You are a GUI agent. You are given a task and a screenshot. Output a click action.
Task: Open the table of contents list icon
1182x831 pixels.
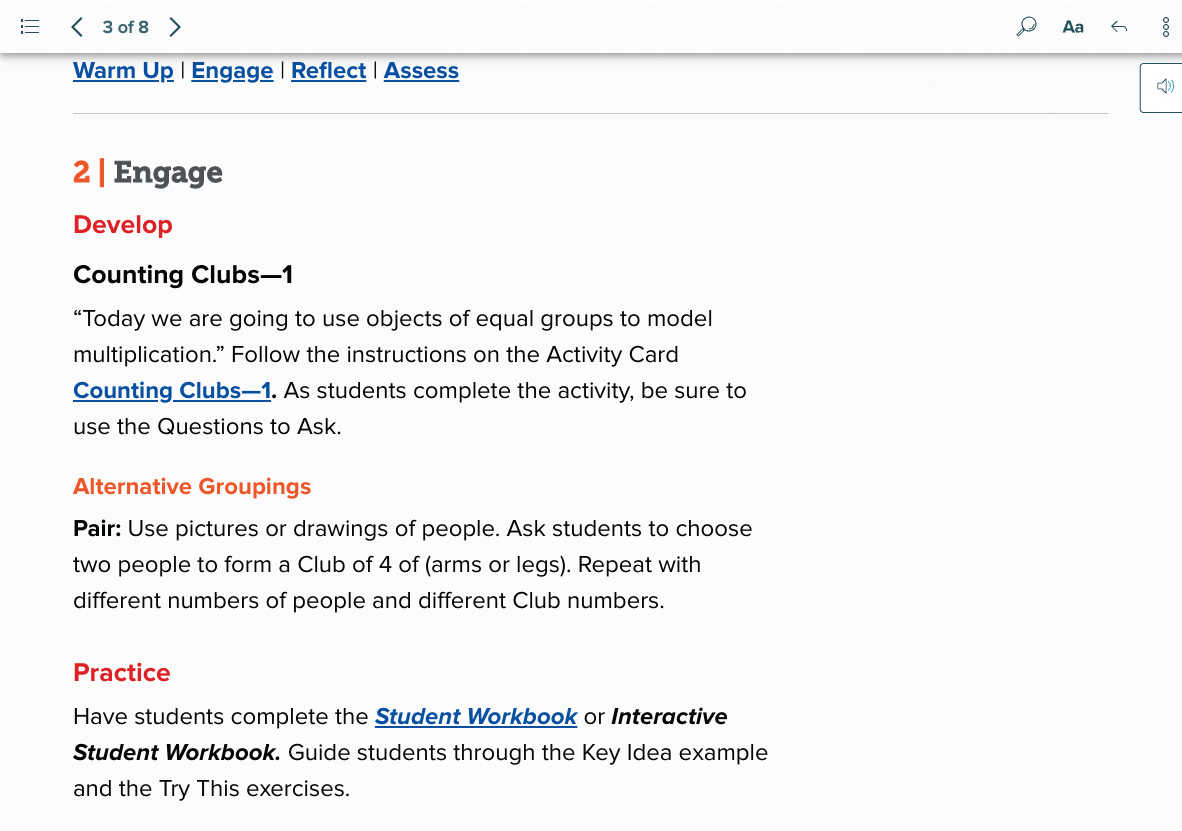click(x=29, y=27)
